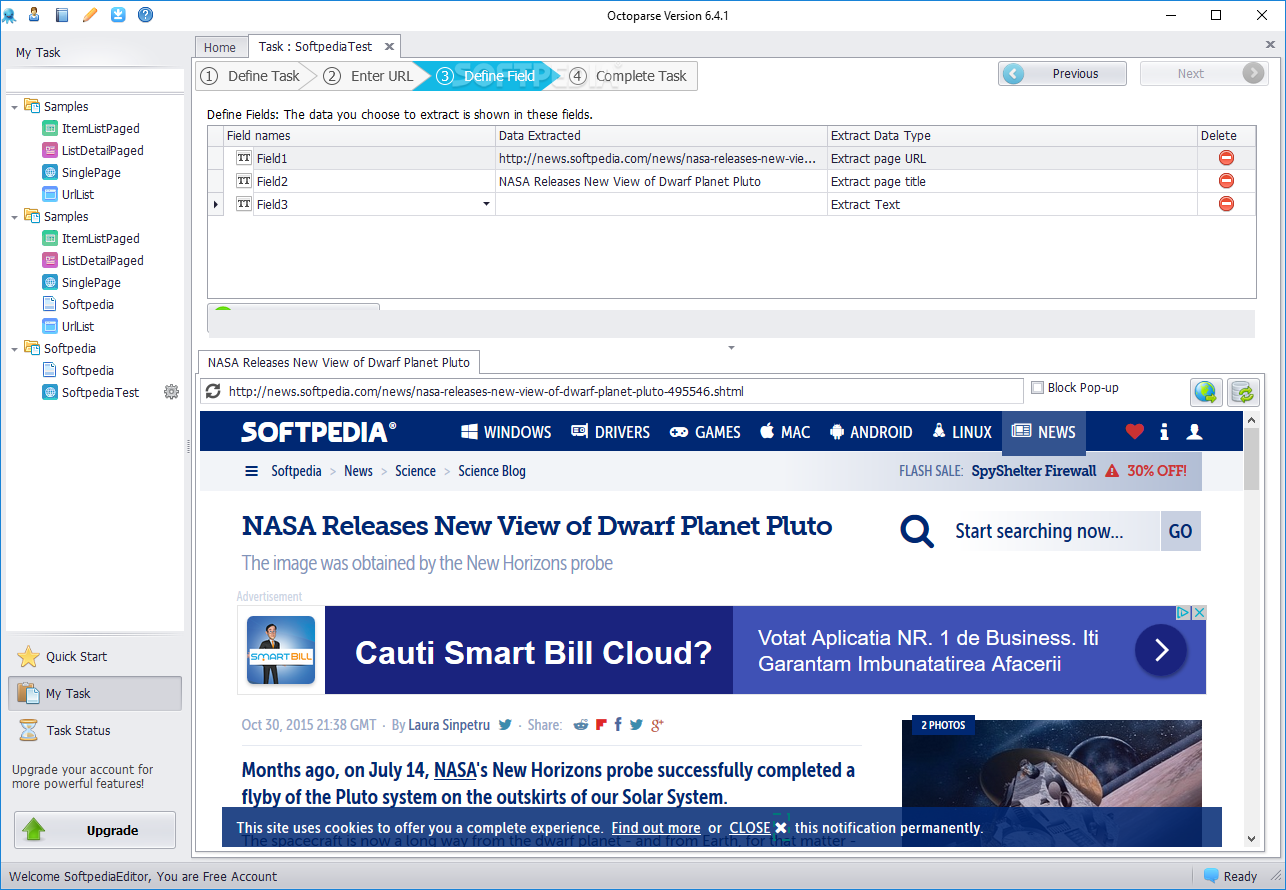Click the ad arrow circle button

pos(1161,651)
